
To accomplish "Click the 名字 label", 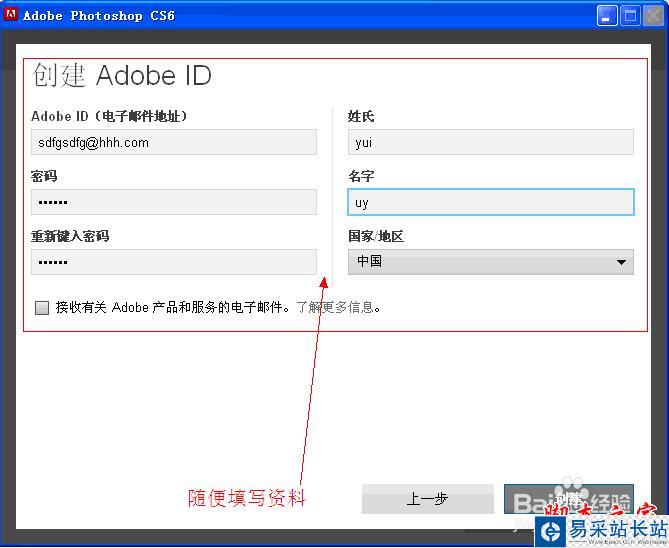I will [361, 176].
